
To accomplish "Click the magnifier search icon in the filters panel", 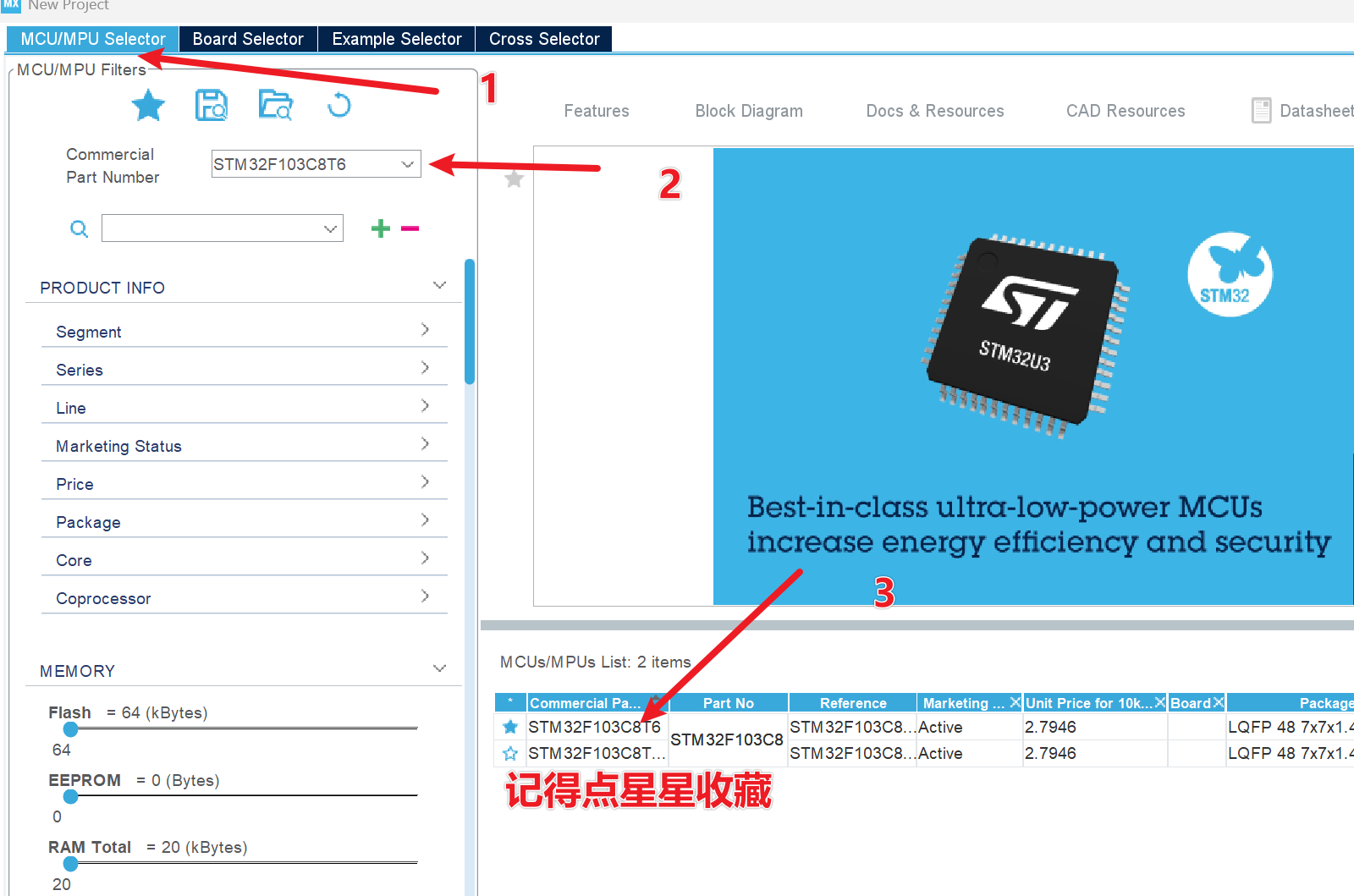I will (x=79, y=228).
